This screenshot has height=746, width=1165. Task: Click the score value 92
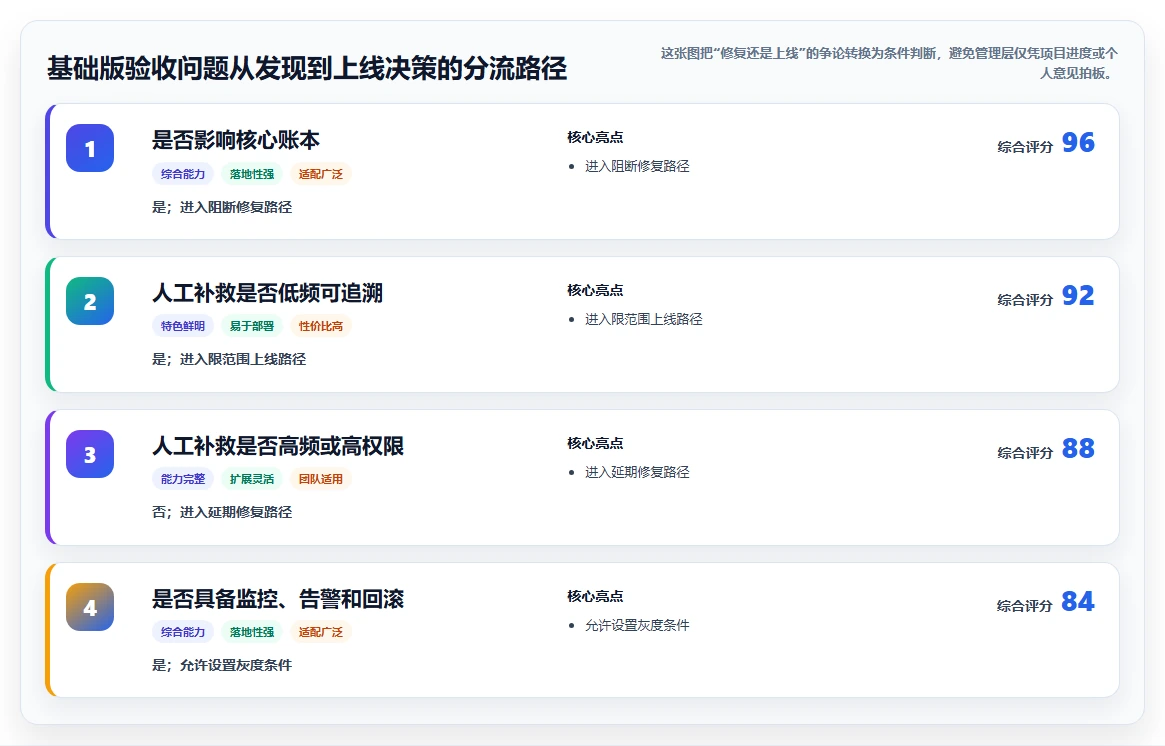pyautogui.click(x=1078, y=295)
